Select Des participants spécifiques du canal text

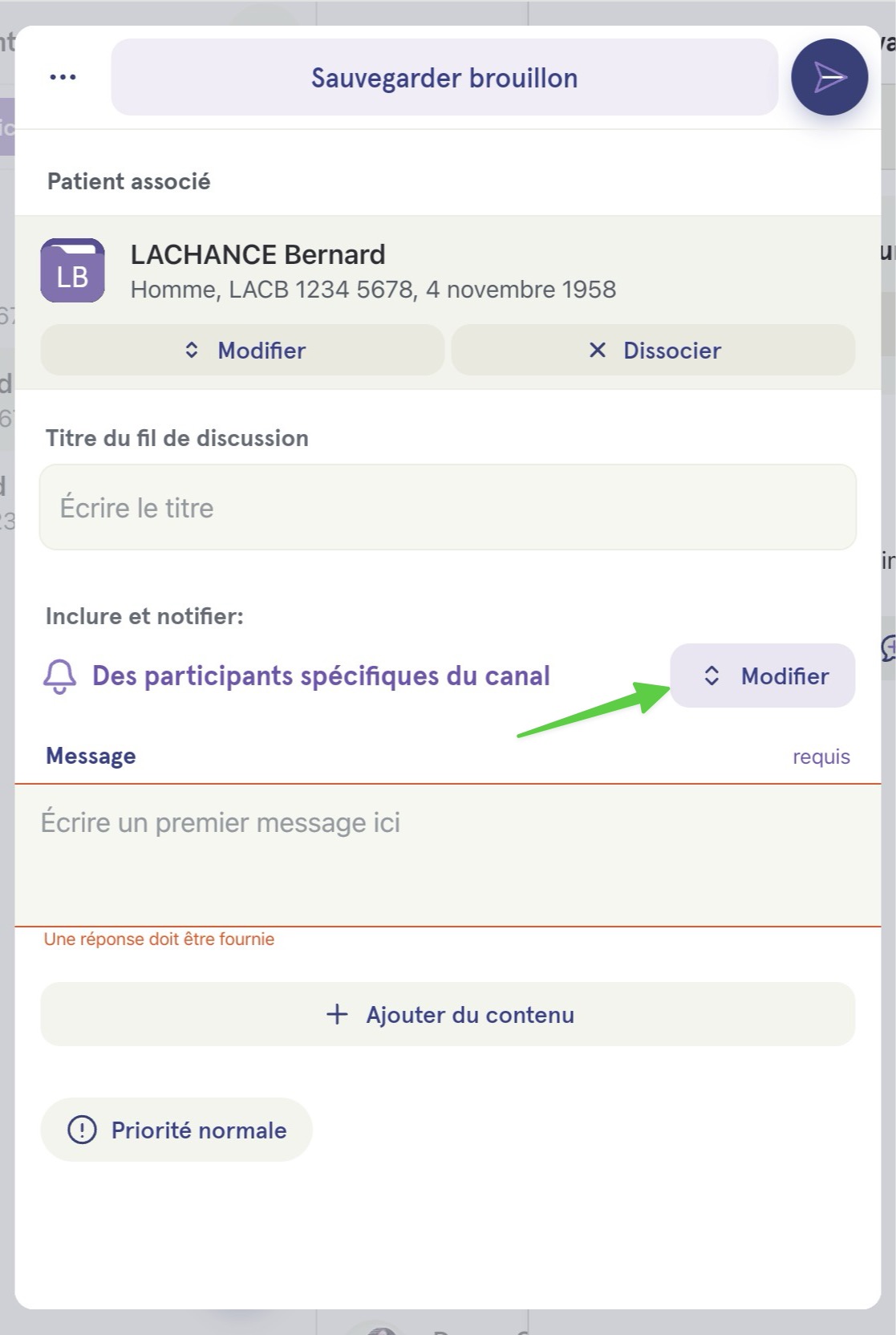(x=321, y=676)
